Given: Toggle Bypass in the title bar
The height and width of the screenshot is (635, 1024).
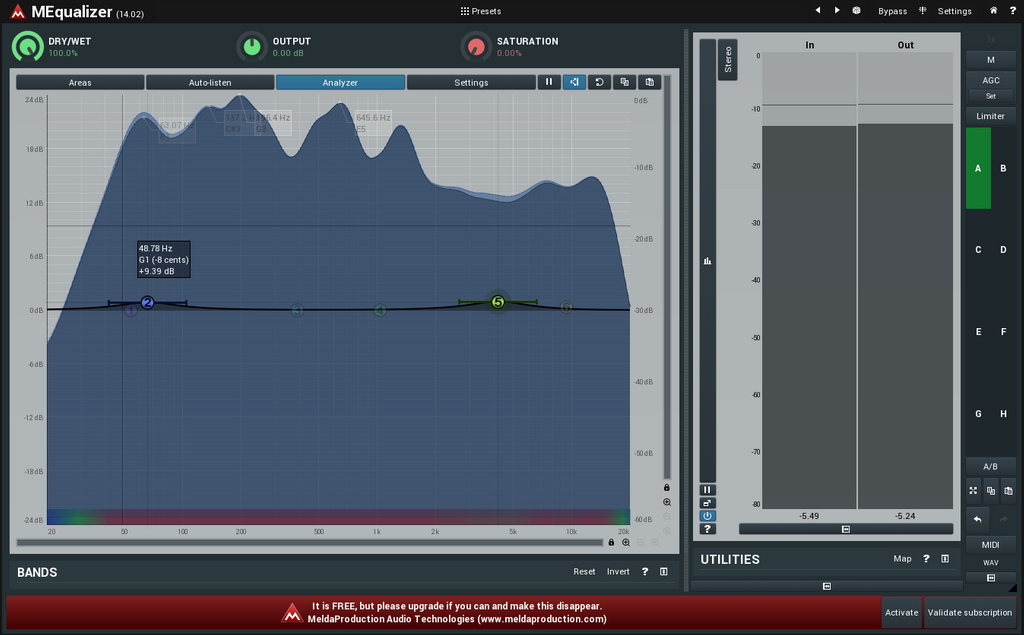Looking at the screenshot, I should click(x=892, y=11).
